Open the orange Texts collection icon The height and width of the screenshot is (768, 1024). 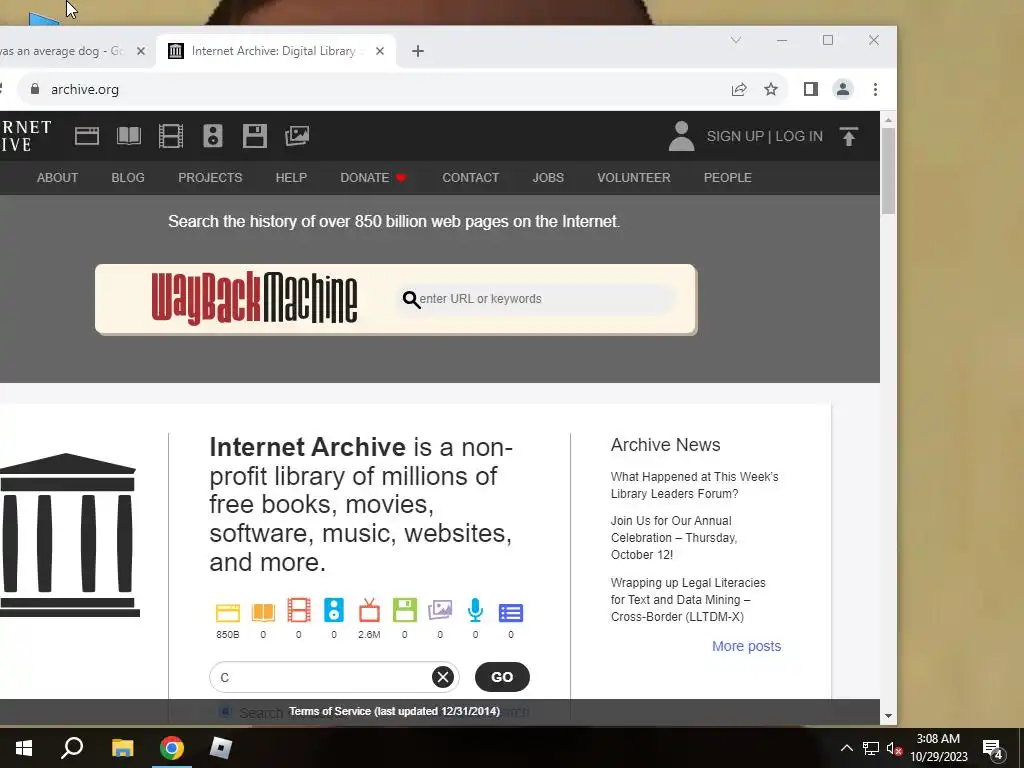tap(263, 613)
